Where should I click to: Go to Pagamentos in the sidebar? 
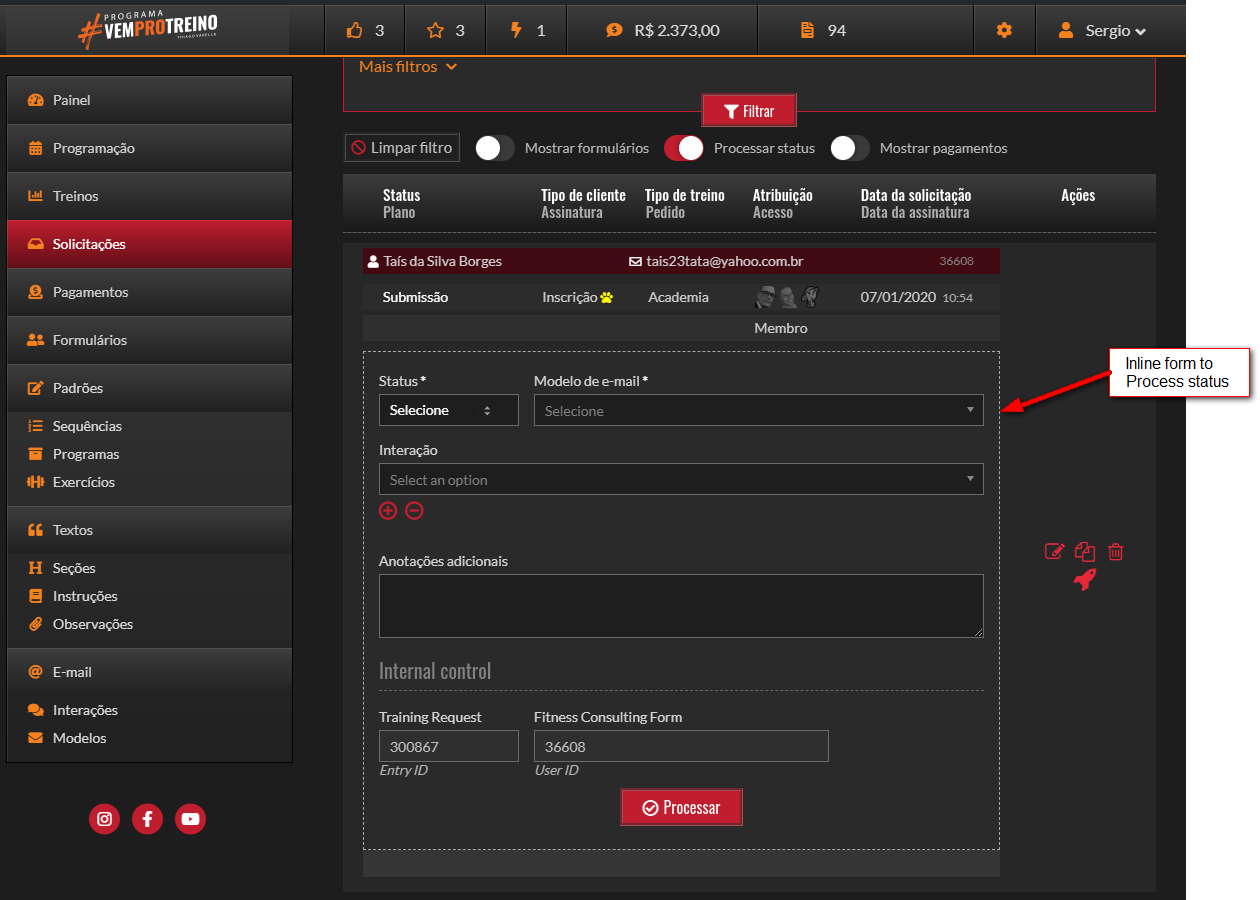pyautogui.click(x=90, y=292)
